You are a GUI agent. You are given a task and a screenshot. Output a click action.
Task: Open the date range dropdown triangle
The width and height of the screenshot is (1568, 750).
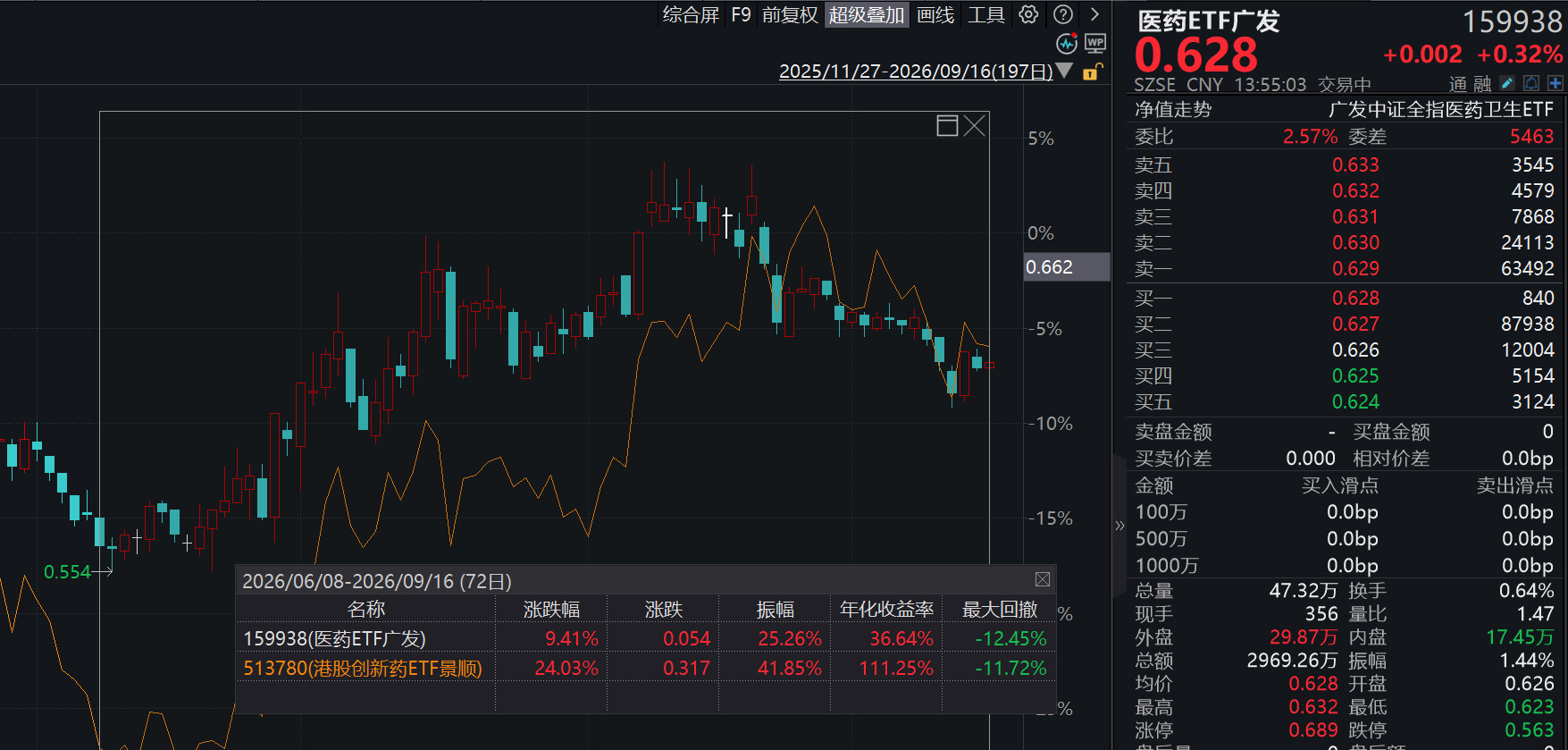(x=1064, y=71)
